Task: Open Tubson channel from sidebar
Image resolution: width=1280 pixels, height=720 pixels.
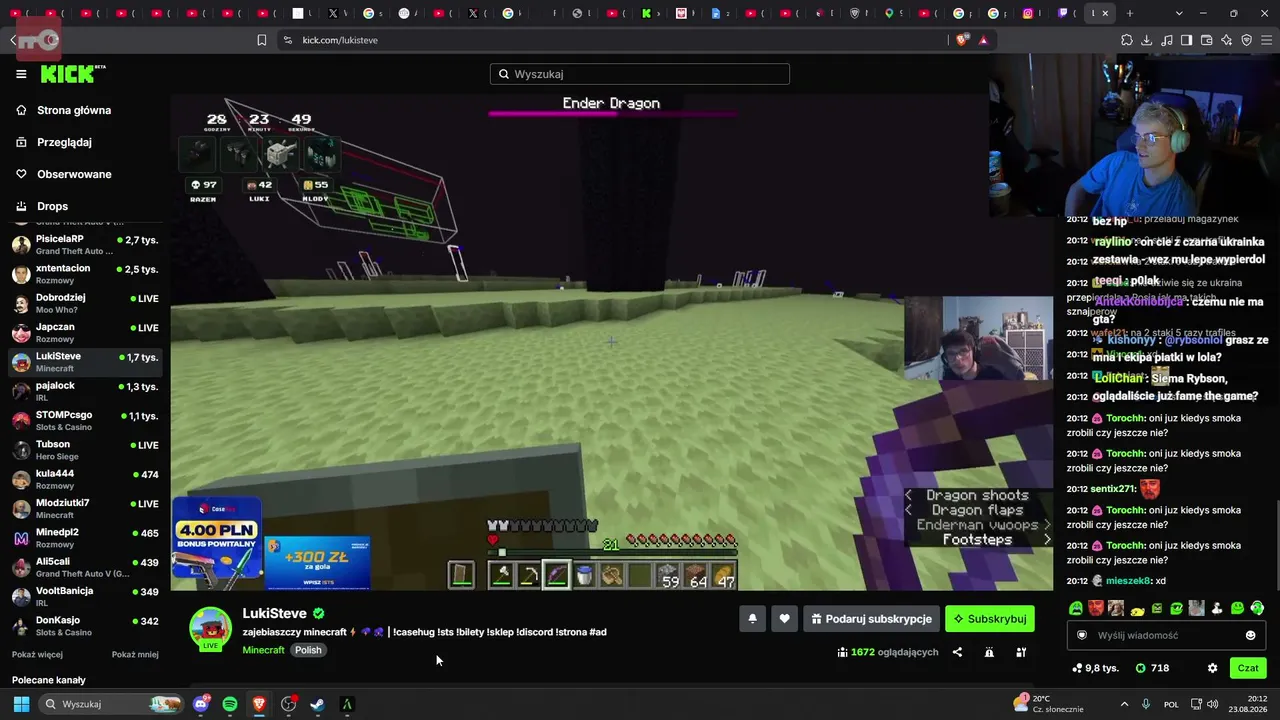Action: [x=85, y=449]
